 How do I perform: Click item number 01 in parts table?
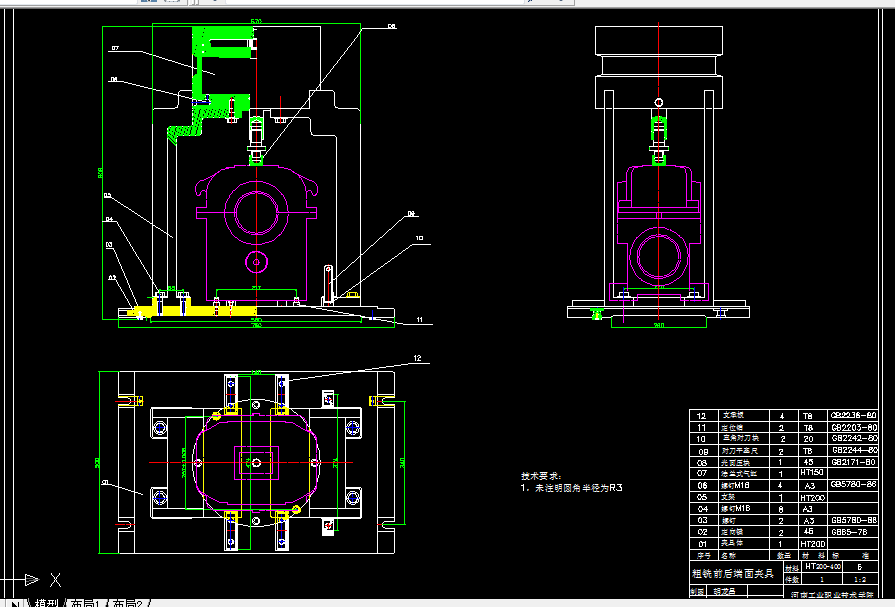click(702, 544)
